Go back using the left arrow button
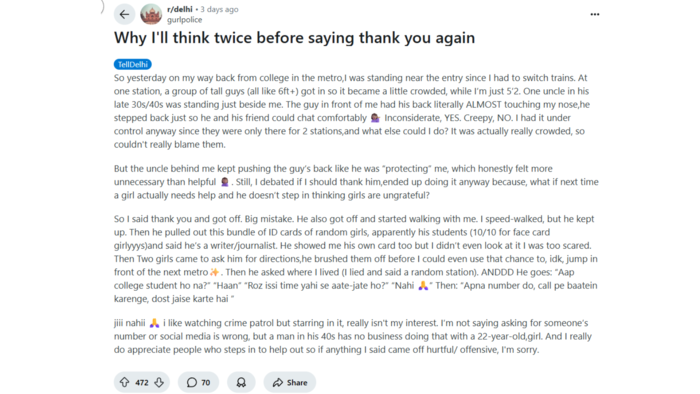This screenshot has height=394, width=700. tap(124, 14)
